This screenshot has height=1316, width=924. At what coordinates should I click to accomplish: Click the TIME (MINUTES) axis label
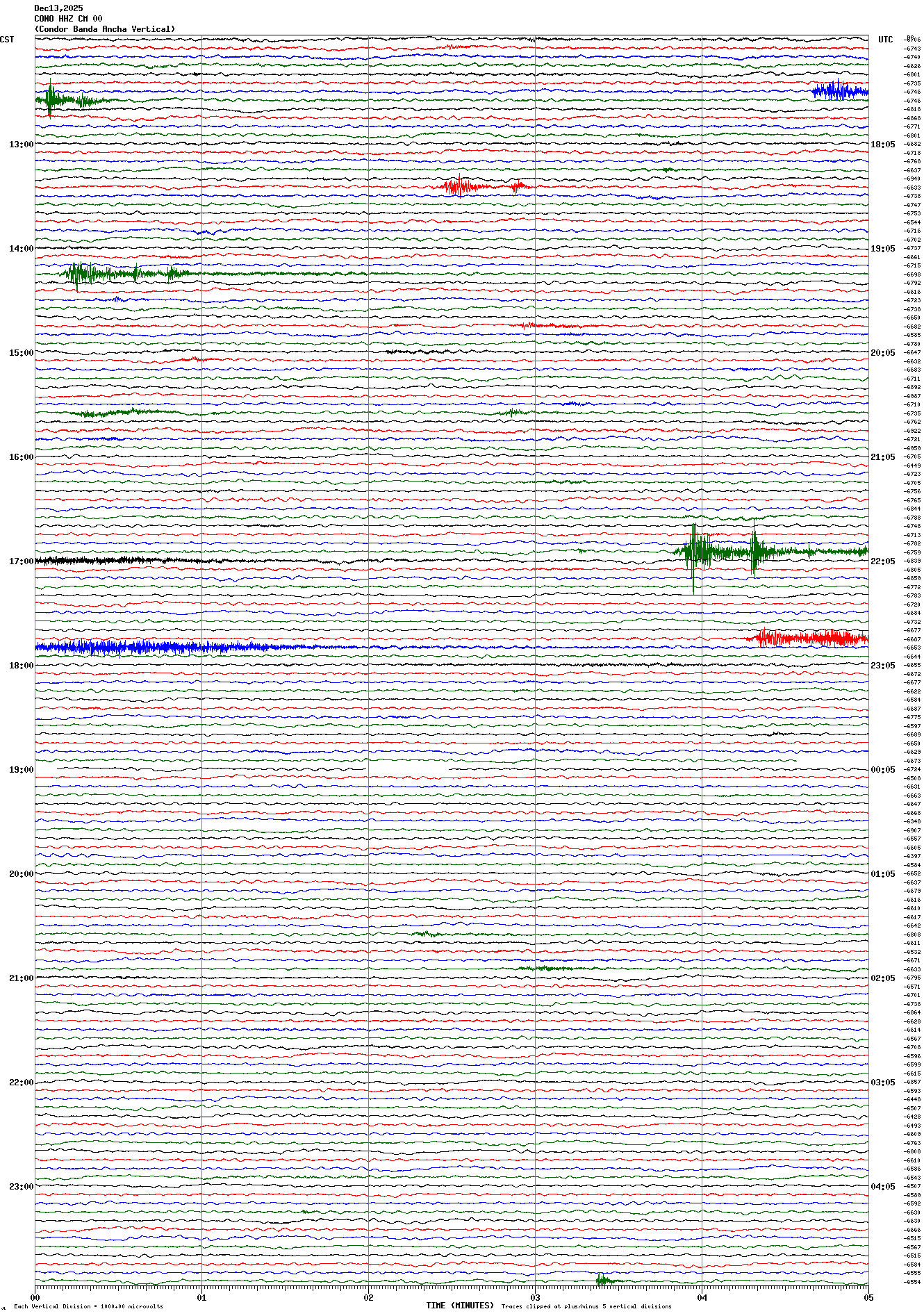460,1306
